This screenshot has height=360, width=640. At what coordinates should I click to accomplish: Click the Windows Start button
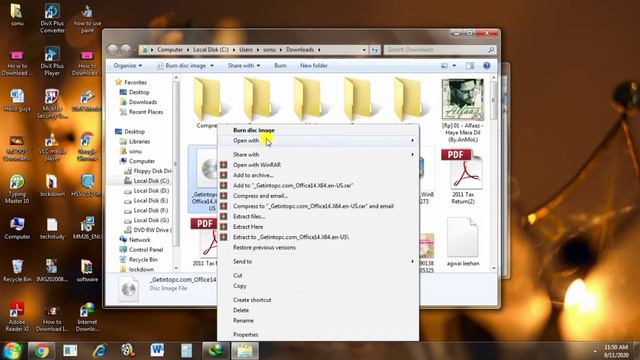12,351
